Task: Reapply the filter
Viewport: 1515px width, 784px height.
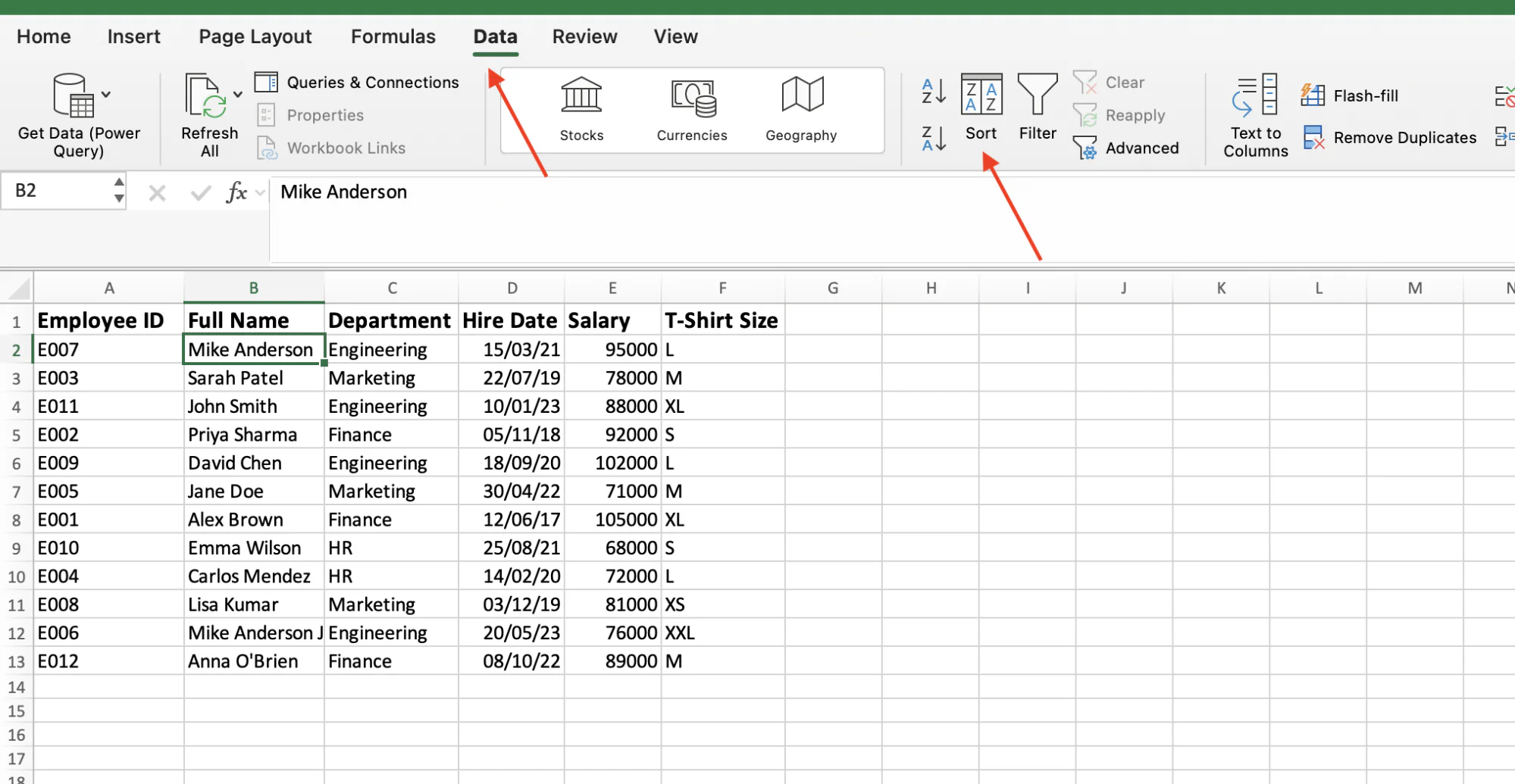Action: (x=1119, y=115)
